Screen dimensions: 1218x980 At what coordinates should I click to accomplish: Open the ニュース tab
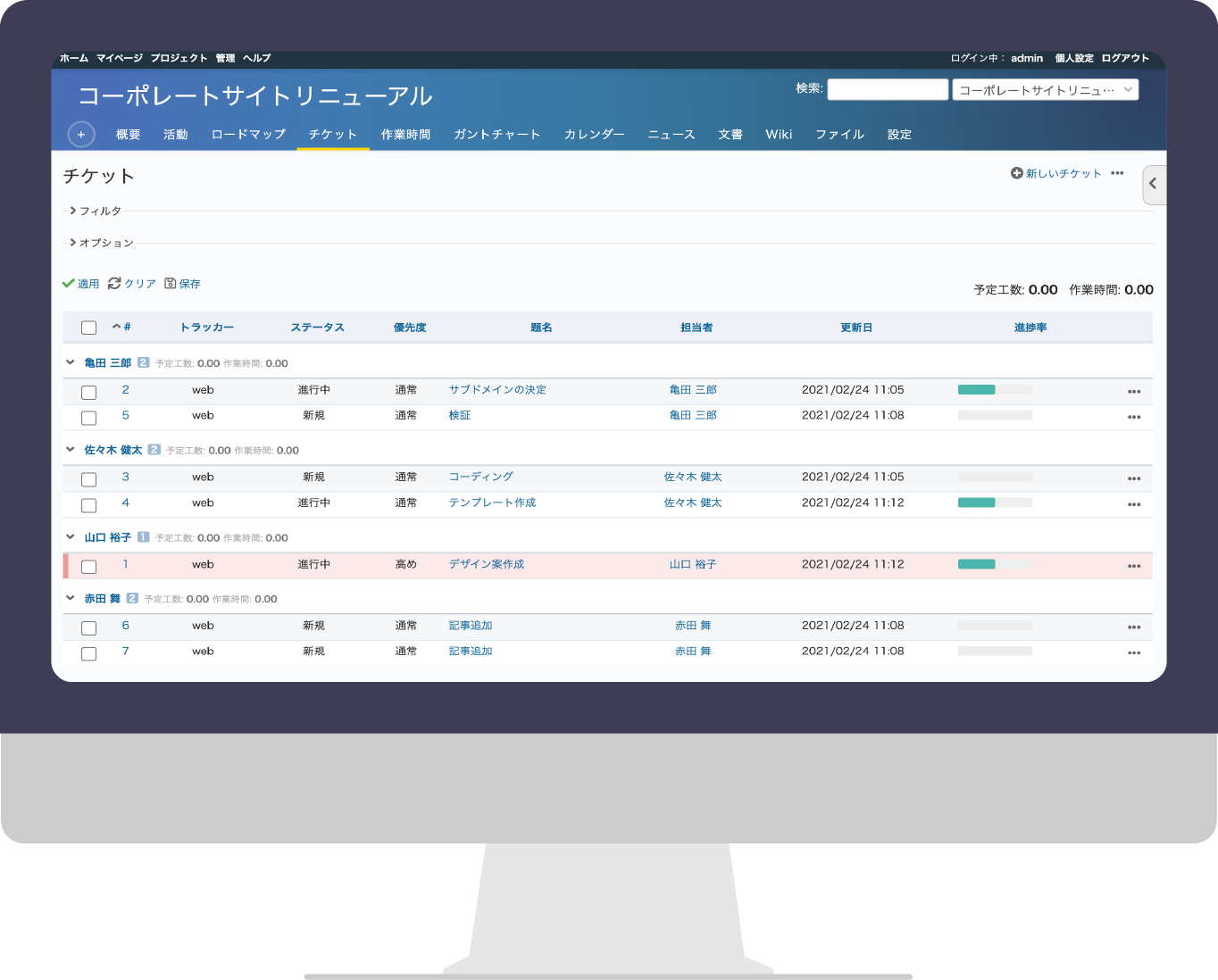(x=672, y=134)
